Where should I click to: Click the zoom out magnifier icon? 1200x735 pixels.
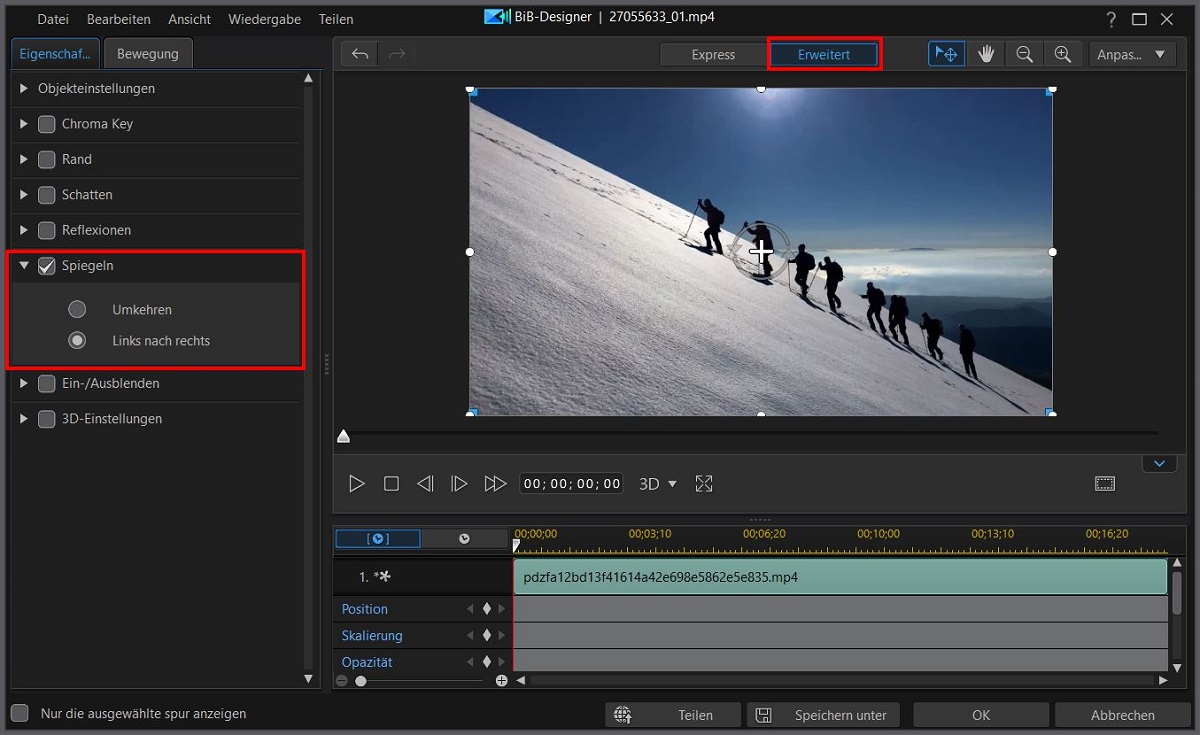(1024, 54)
